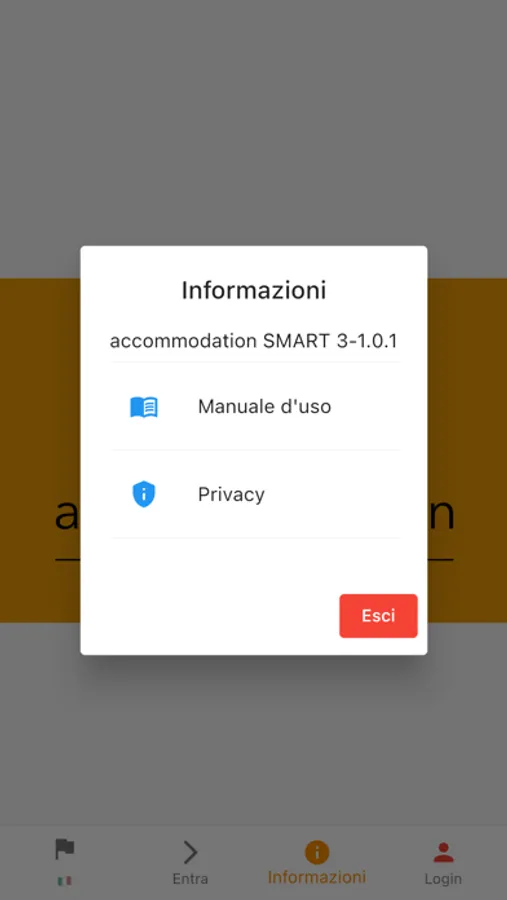507x900 pixels.
Task: Select the small Italian flag under flag icon
Action: pyautogui.click(x=64, y=880)
